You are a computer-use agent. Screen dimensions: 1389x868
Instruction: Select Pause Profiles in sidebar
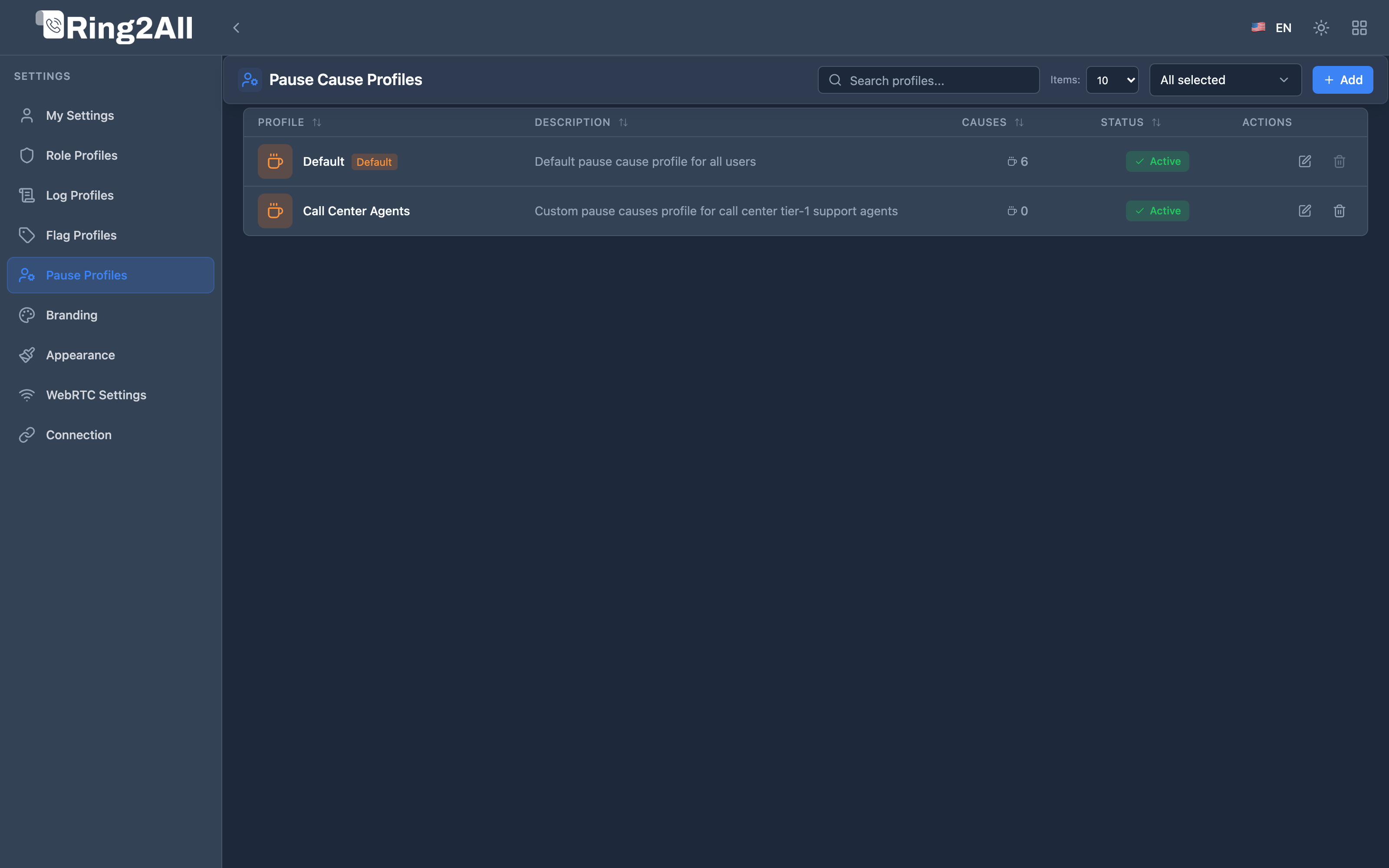click(x=110, y=275)
